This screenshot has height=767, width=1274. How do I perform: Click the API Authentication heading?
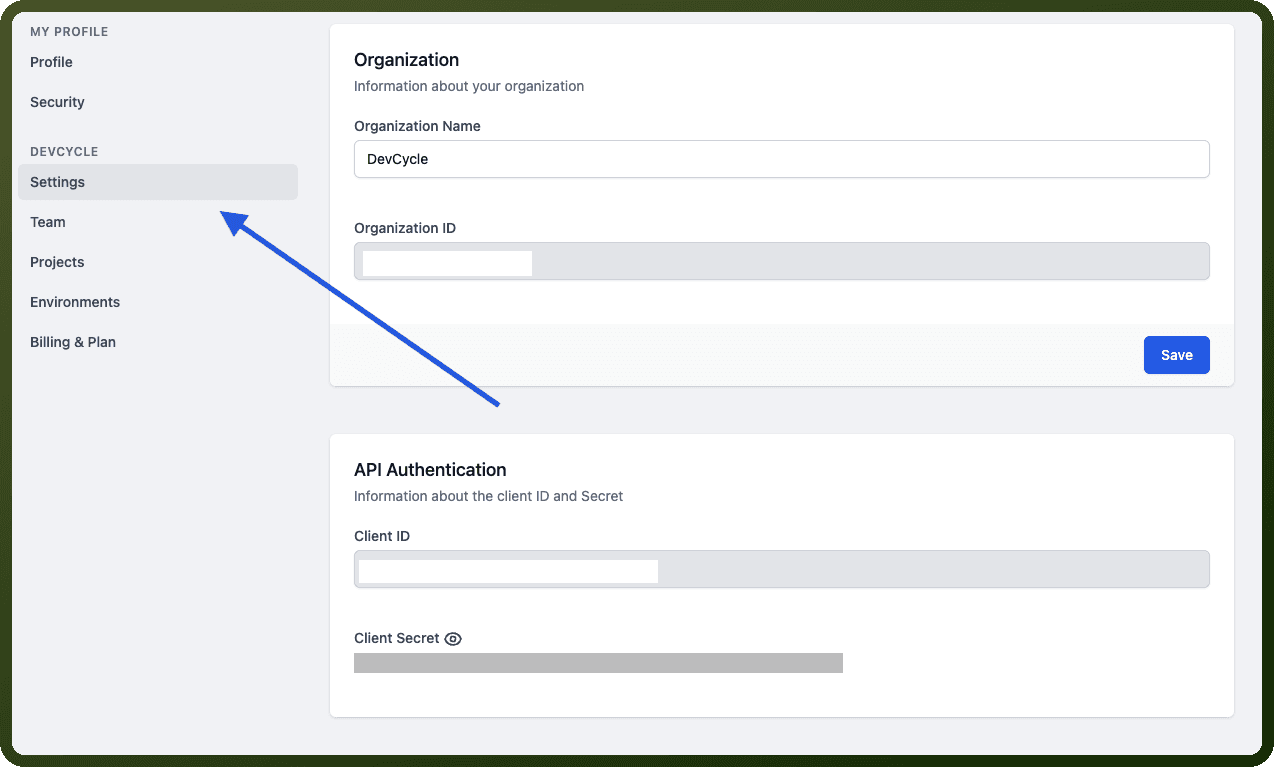tap(430, 470)
